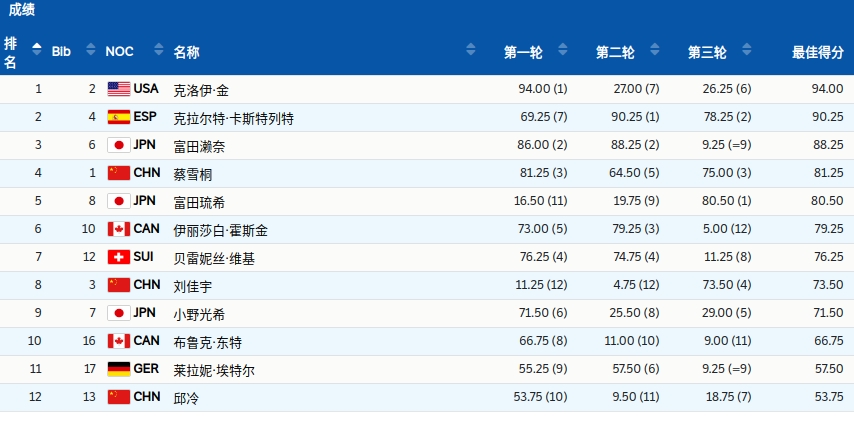Select row of 刘佳宇

click(x=427, y=285)
